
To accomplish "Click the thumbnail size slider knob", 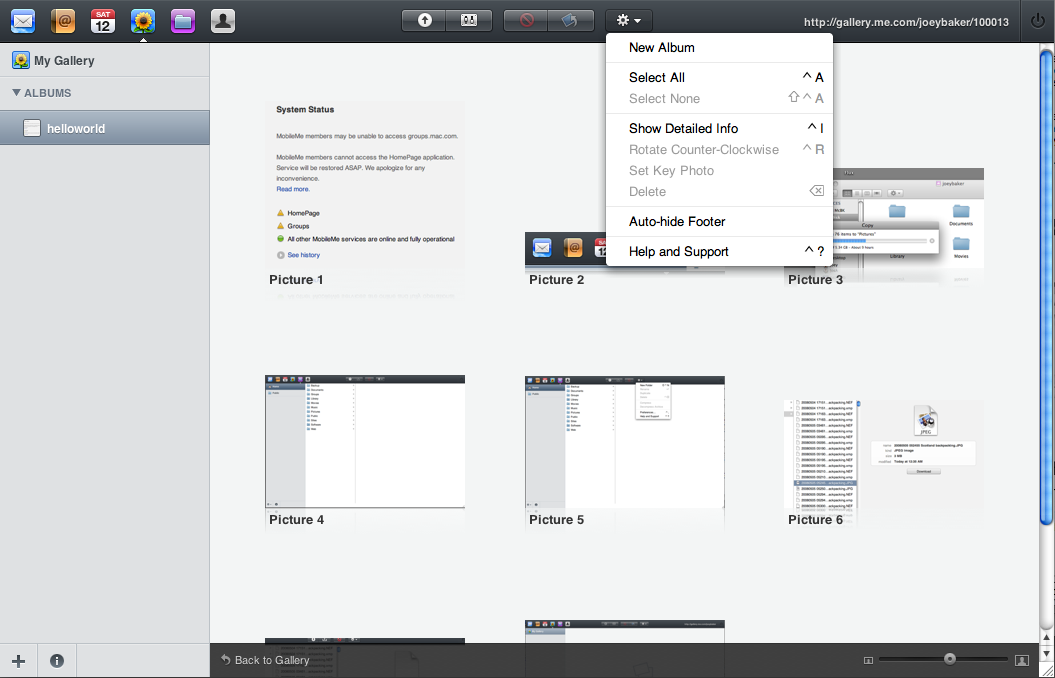I will pyautogui.click(x=949, y=659).
